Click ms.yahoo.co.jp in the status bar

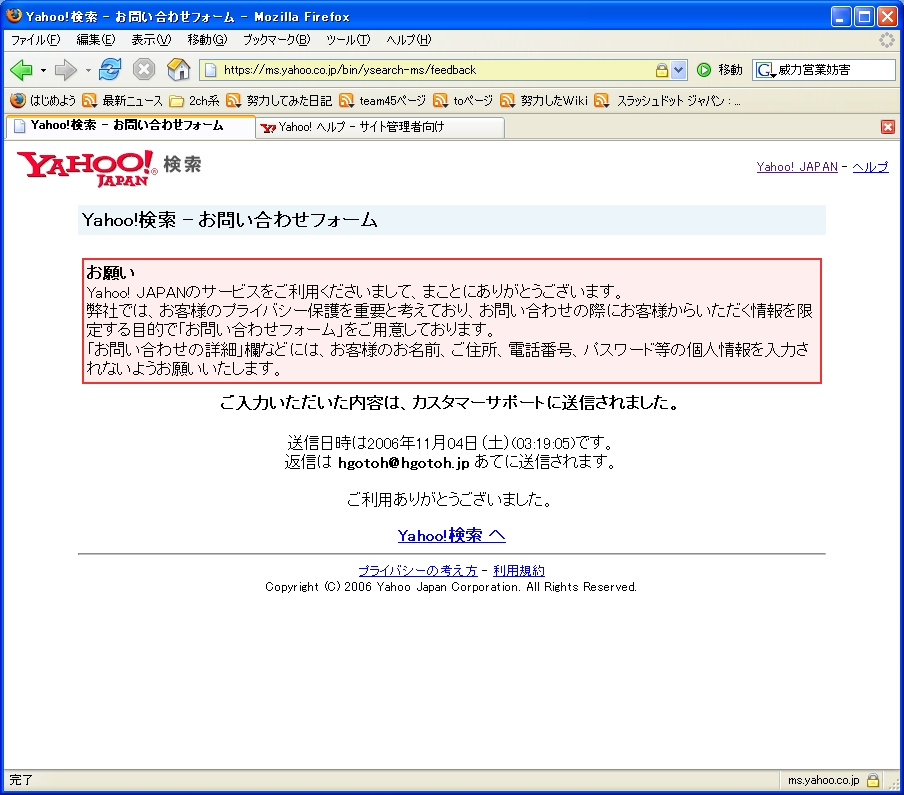pos(823,780)
